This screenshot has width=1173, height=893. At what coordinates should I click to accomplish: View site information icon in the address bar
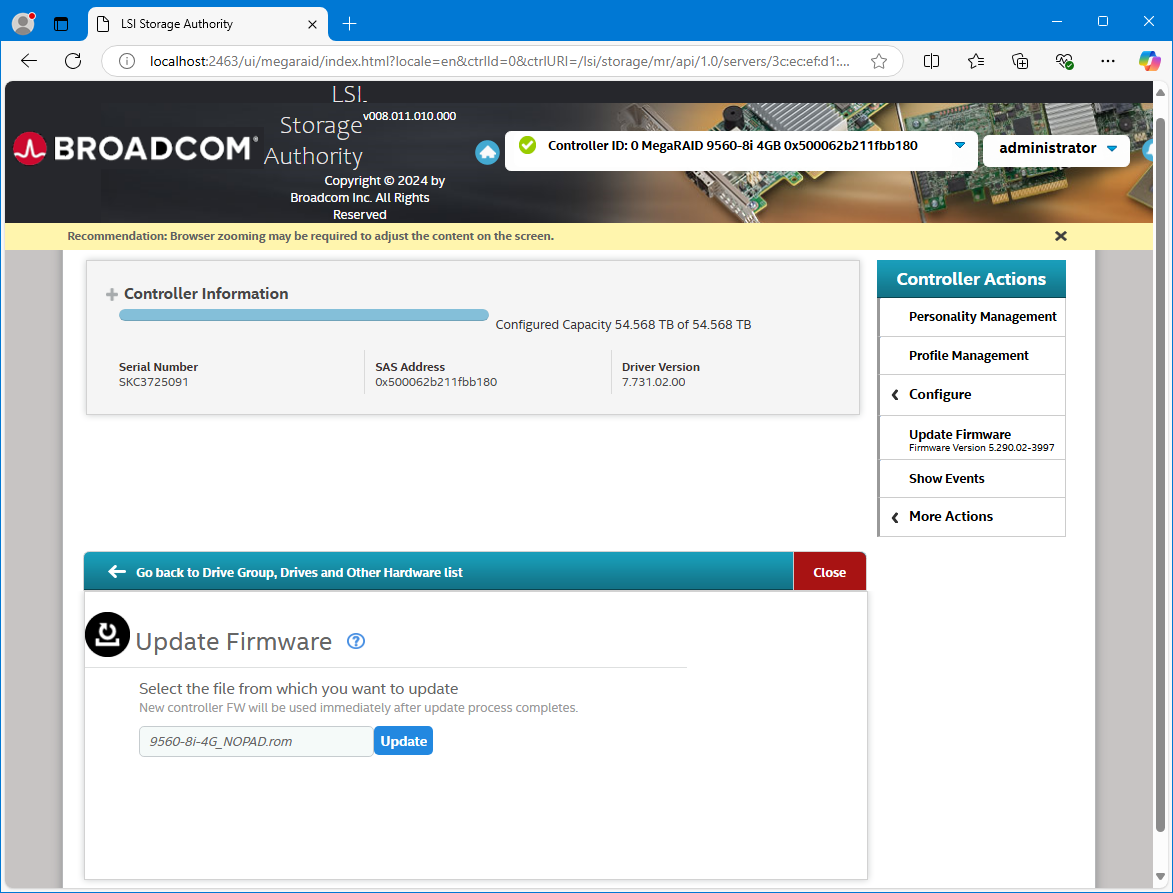pos(127,61)
